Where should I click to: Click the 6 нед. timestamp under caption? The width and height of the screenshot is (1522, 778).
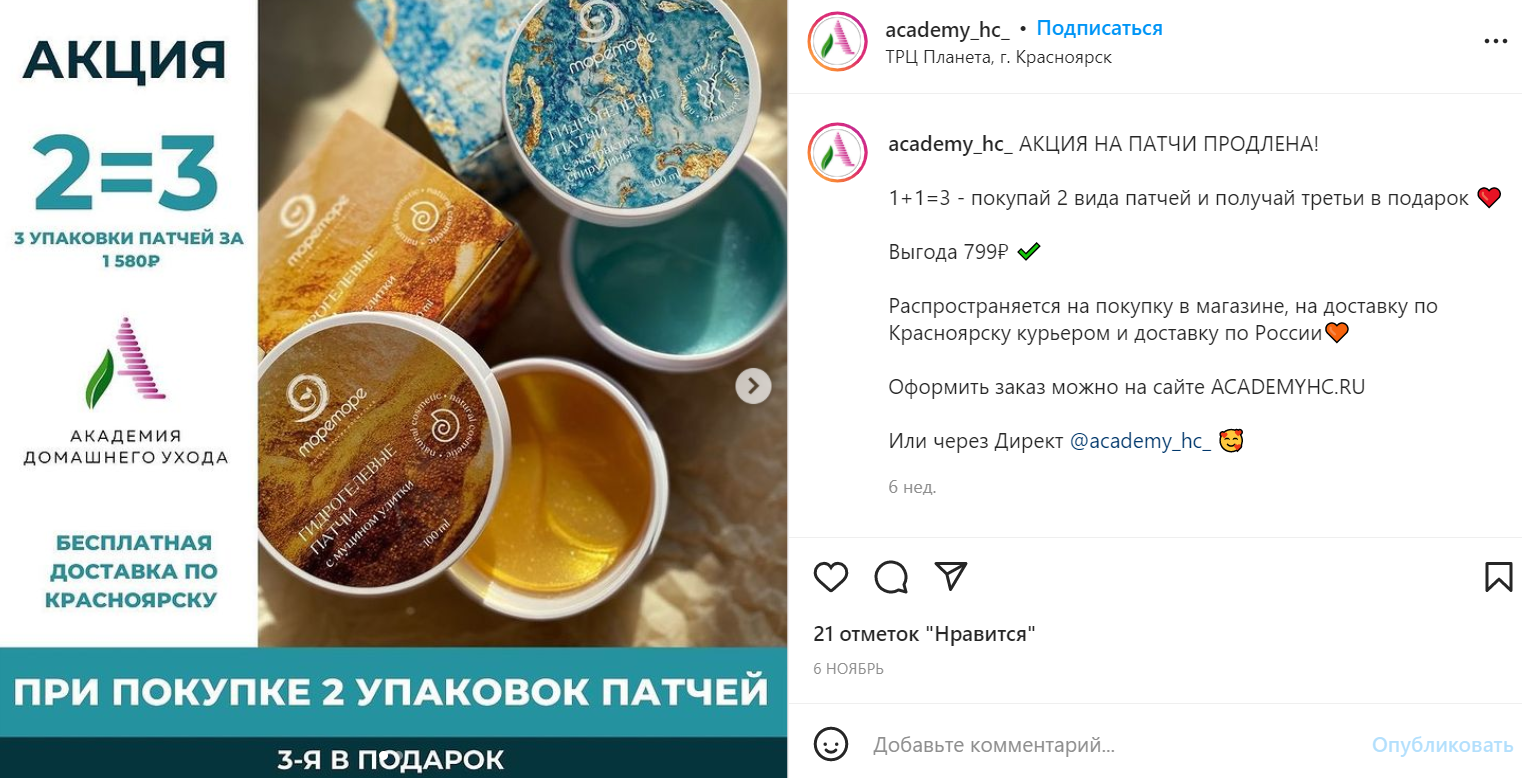912,488
